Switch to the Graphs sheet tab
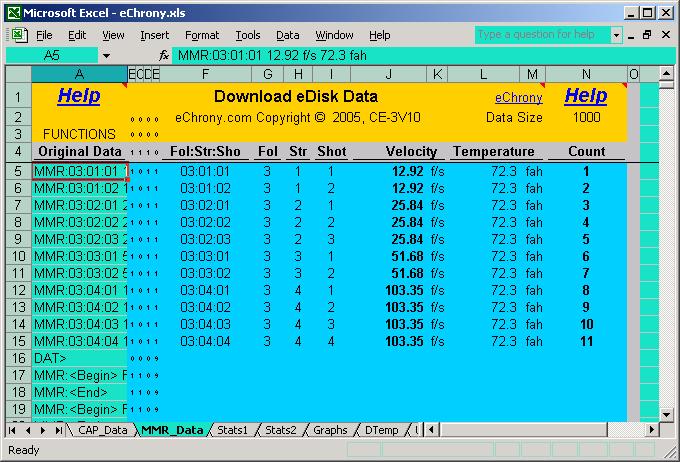This screenshot has width=680, height=462. click(330, 430)
